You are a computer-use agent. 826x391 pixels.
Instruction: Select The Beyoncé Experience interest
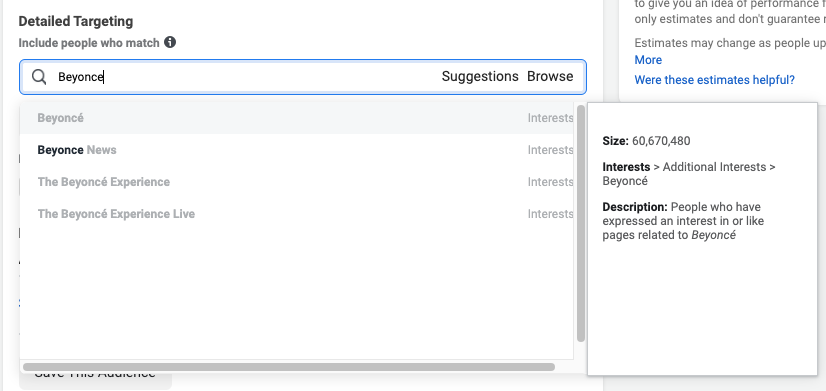pyautogui.click(x=297, y=182)
